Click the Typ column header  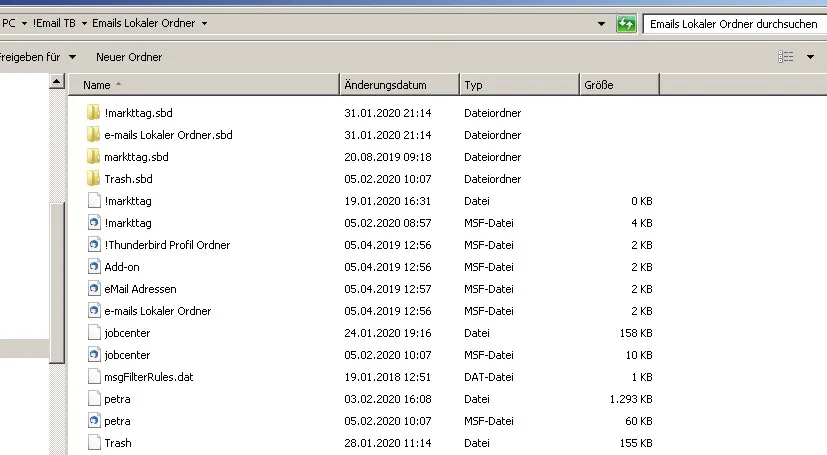tap(520, 85)
